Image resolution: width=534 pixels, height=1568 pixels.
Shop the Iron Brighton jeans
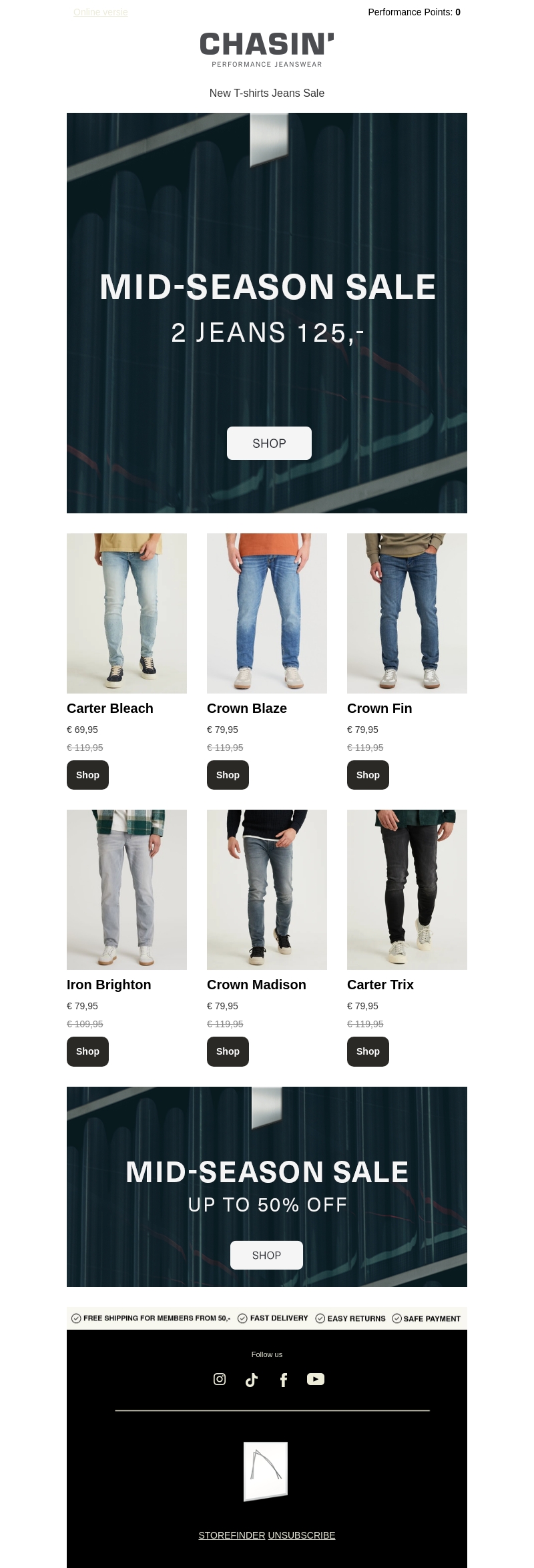click(x=87, y=1051)
